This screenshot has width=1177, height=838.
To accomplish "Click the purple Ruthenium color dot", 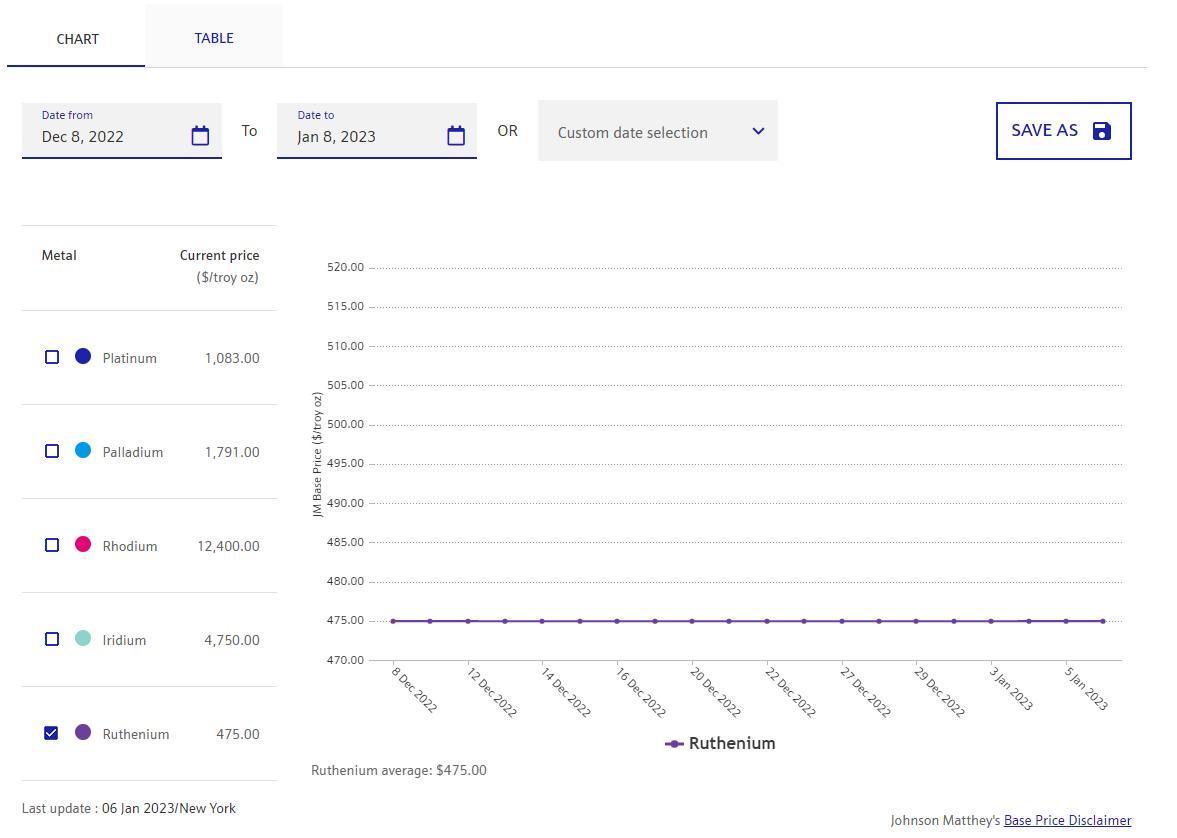I will [x=83, y=732].
